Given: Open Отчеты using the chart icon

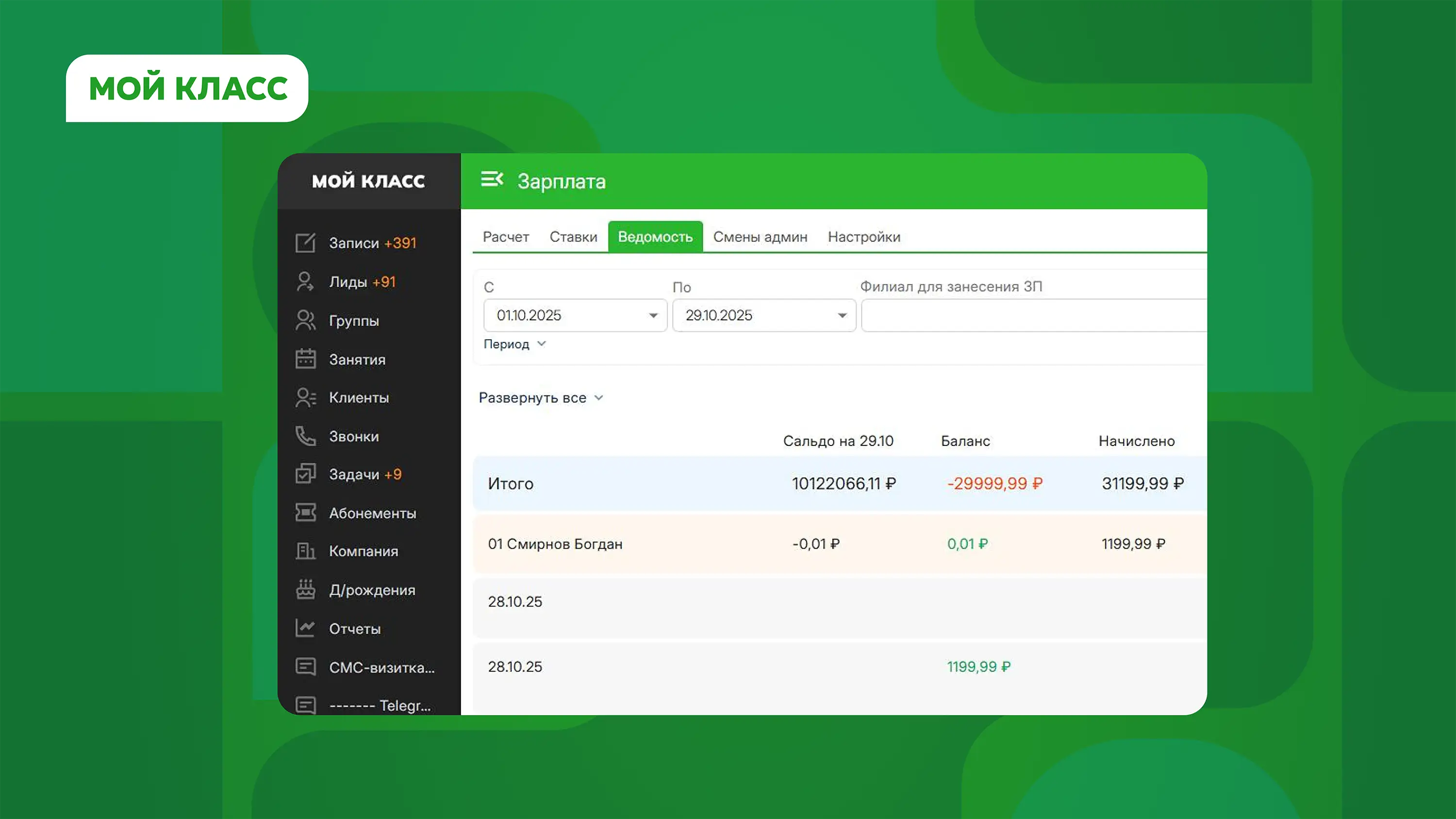Looking at the screenshot, I should coord(305,628).
